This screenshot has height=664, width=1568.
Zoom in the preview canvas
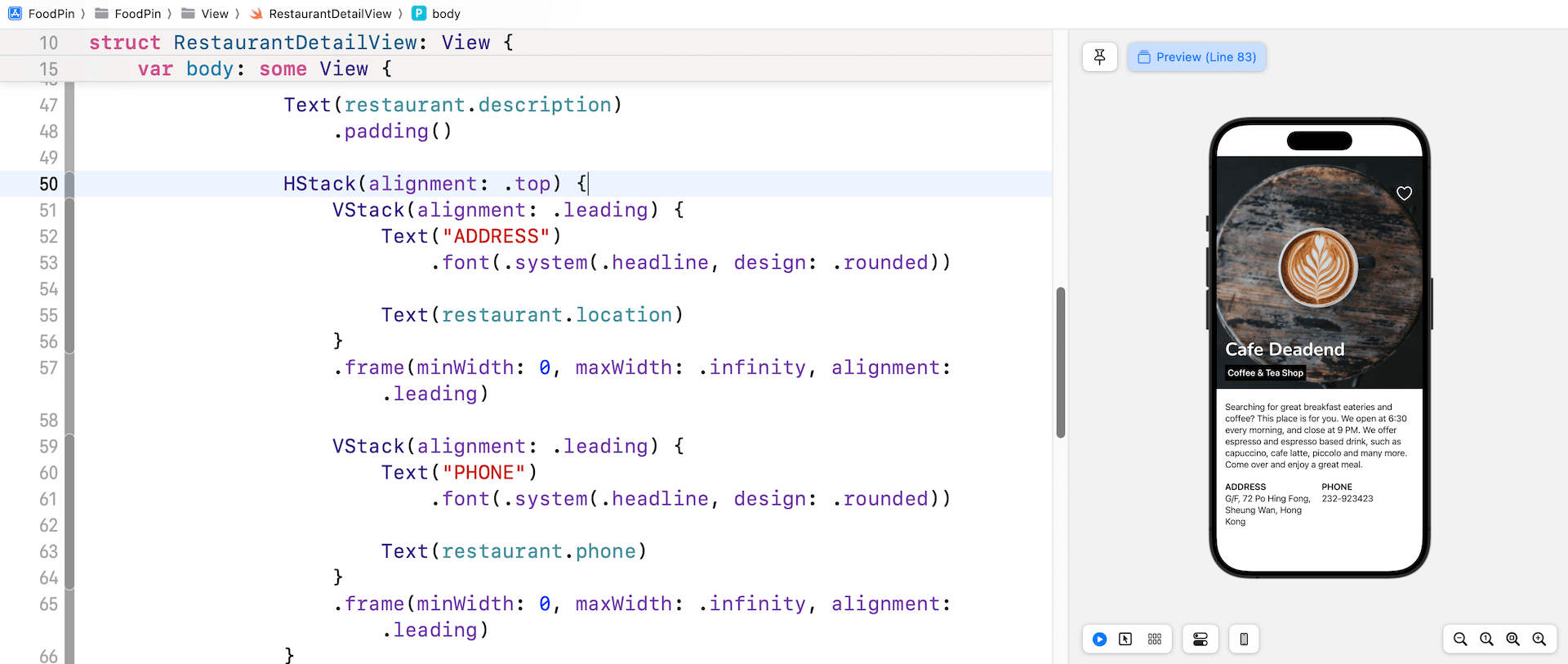click(x=1539, y=639)
